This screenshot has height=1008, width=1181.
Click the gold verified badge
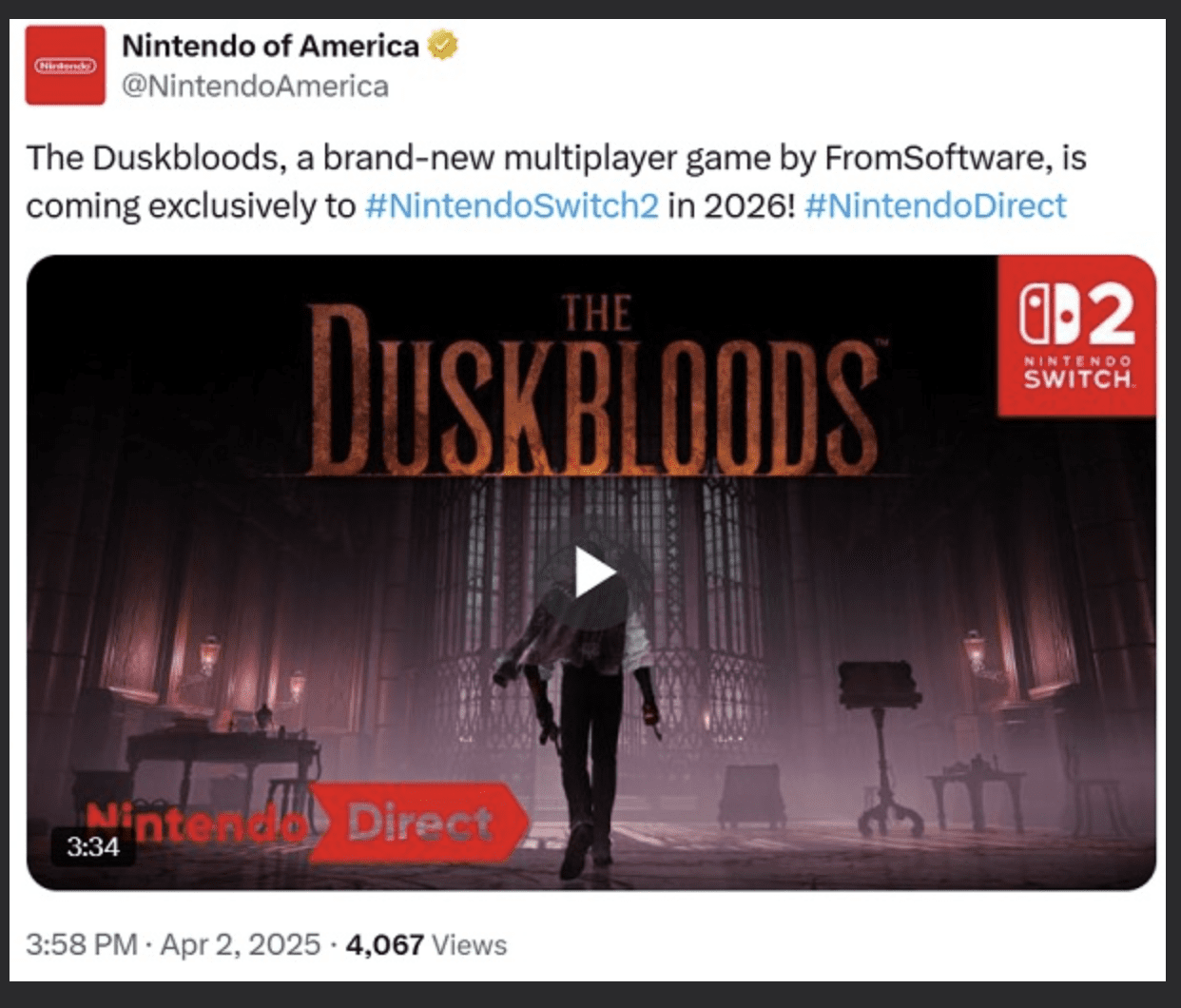click(442, 45)
